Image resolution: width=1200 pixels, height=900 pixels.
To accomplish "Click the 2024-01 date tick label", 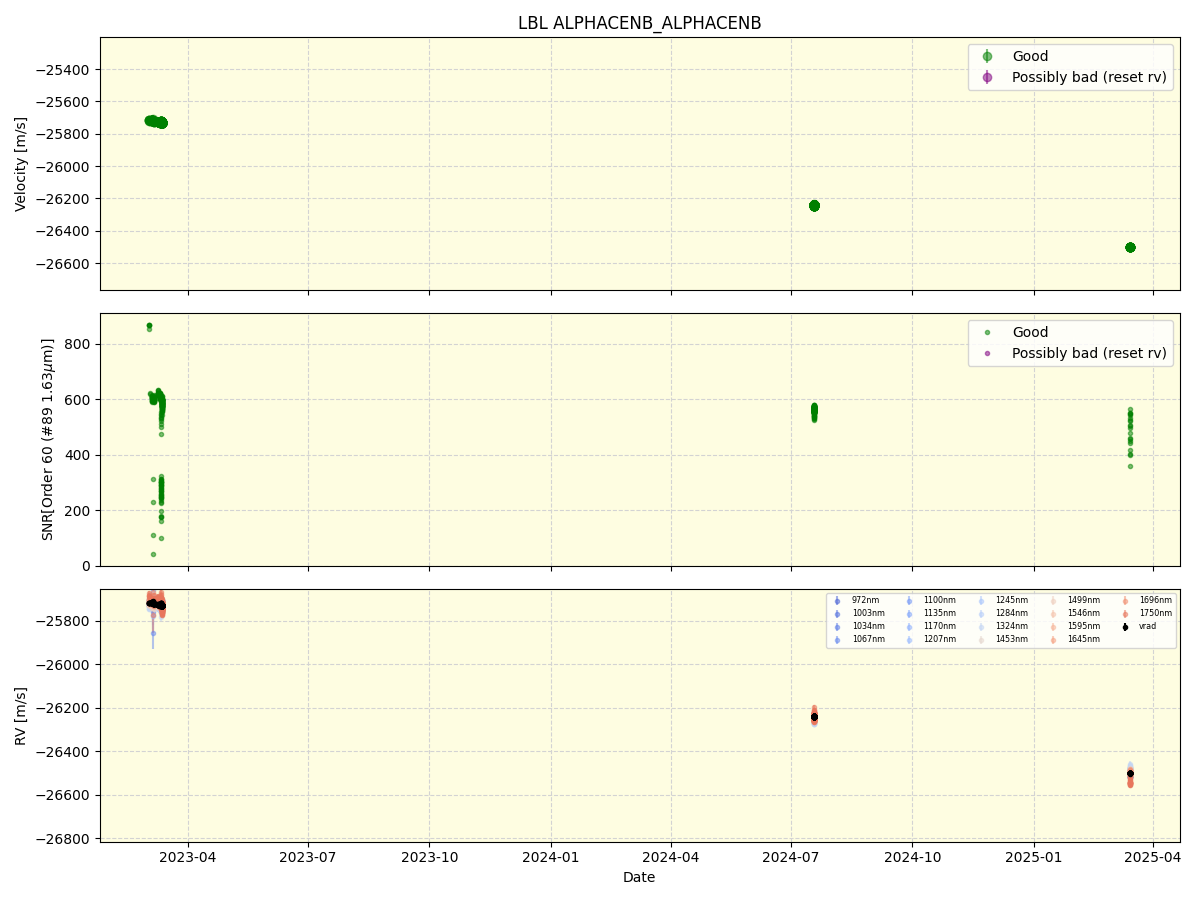I will 551,858.
